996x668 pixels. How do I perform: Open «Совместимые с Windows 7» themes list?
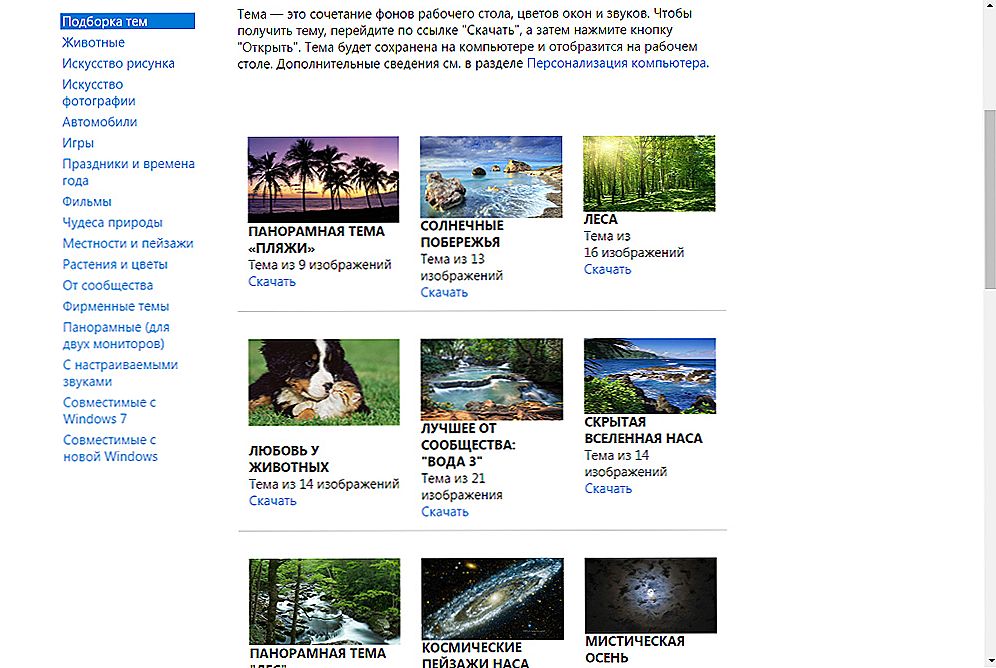[x=109, y=411]
